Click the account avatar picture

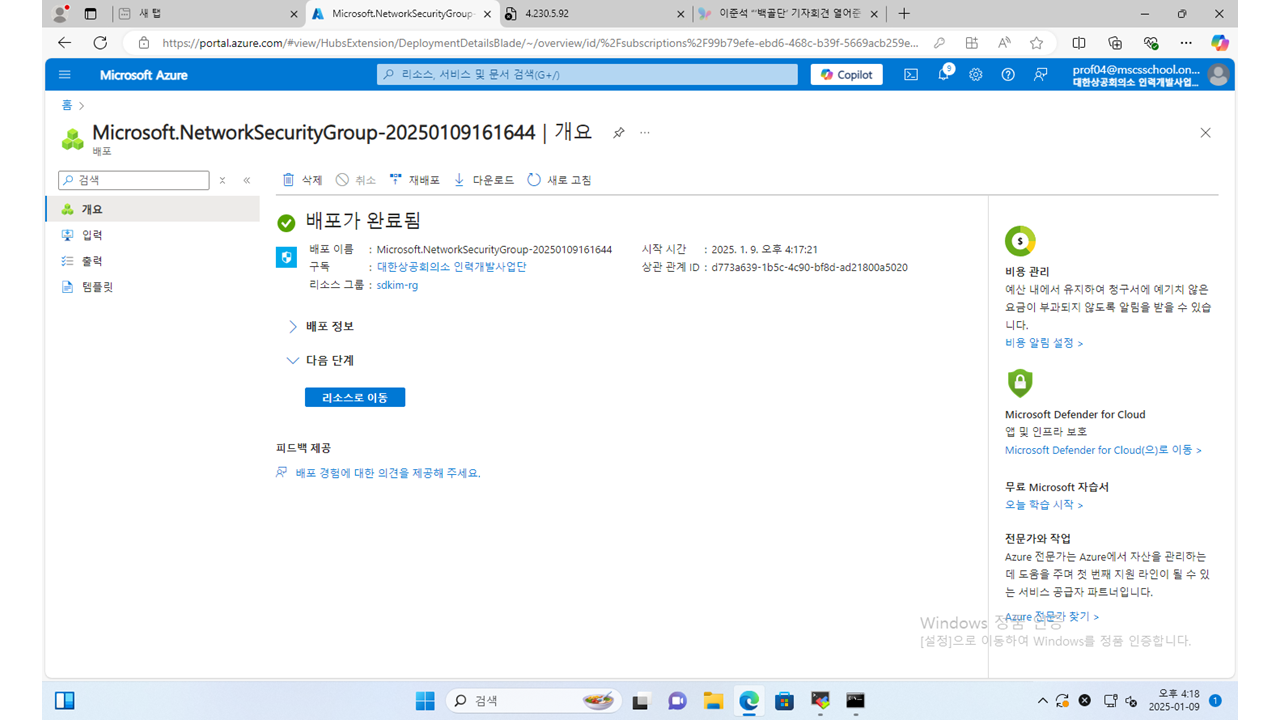point(1217,75)
